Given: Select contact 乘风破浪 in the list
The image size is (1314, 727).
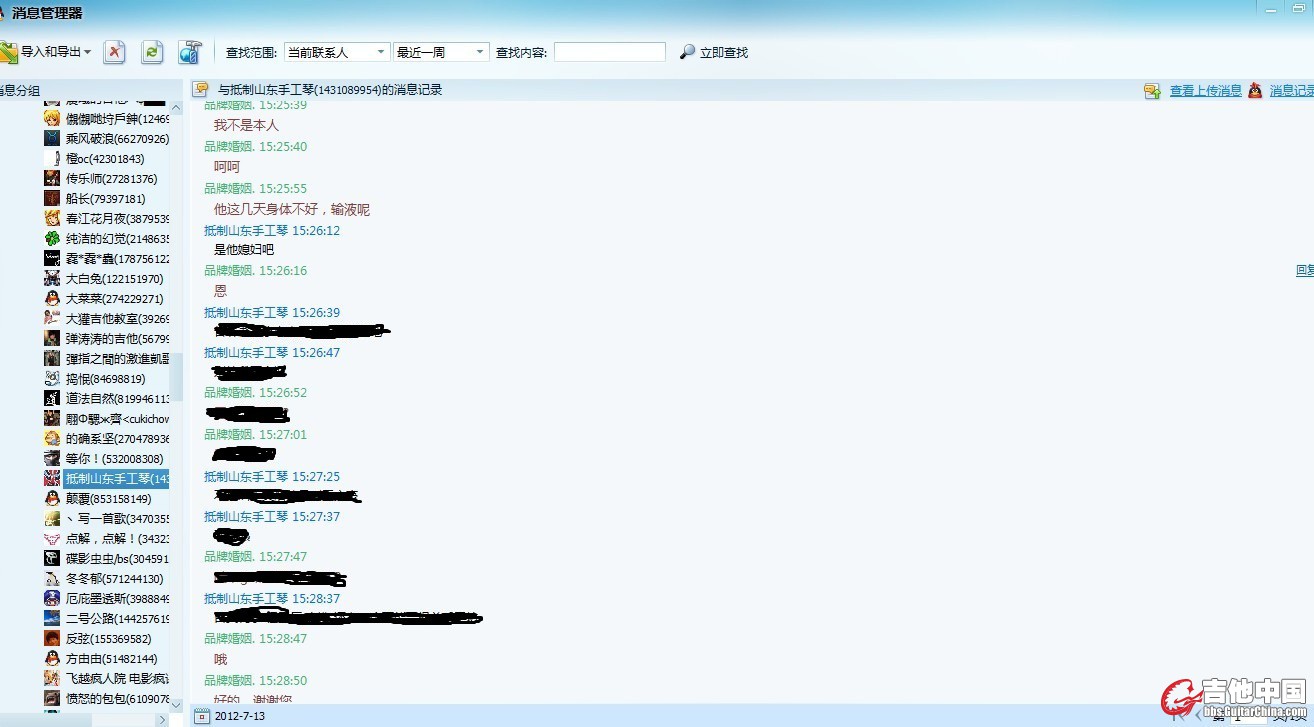Looking at the screenshot, I should tap(116, 139).
